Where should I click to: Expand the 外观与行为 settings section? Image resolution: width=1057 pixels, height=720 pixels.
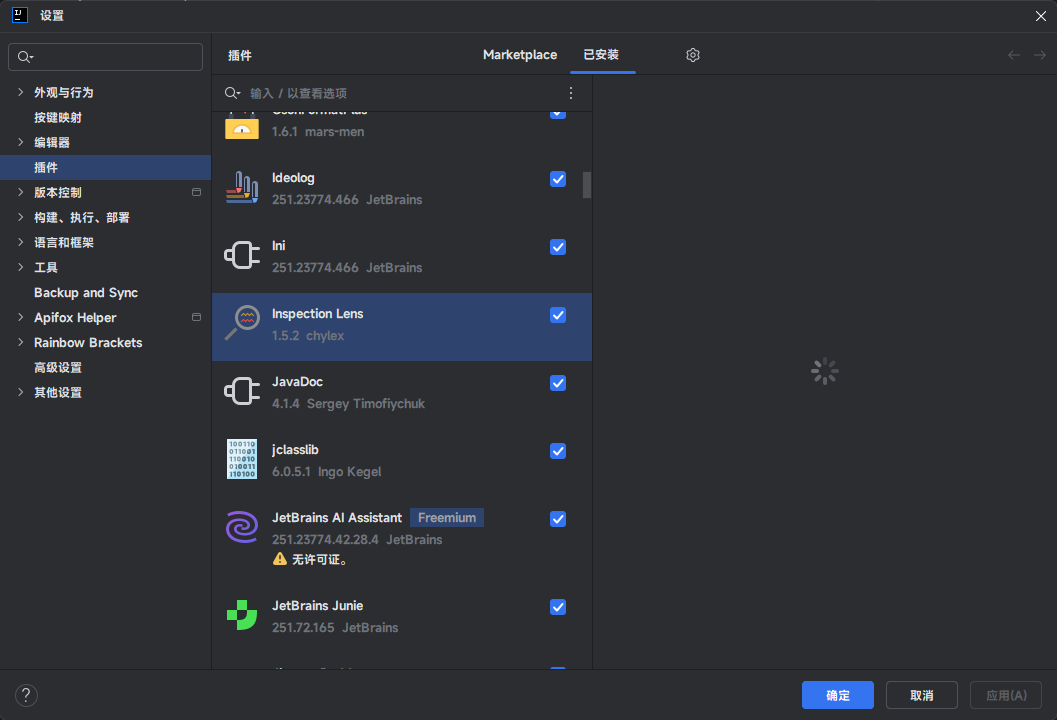pos(20,92)
